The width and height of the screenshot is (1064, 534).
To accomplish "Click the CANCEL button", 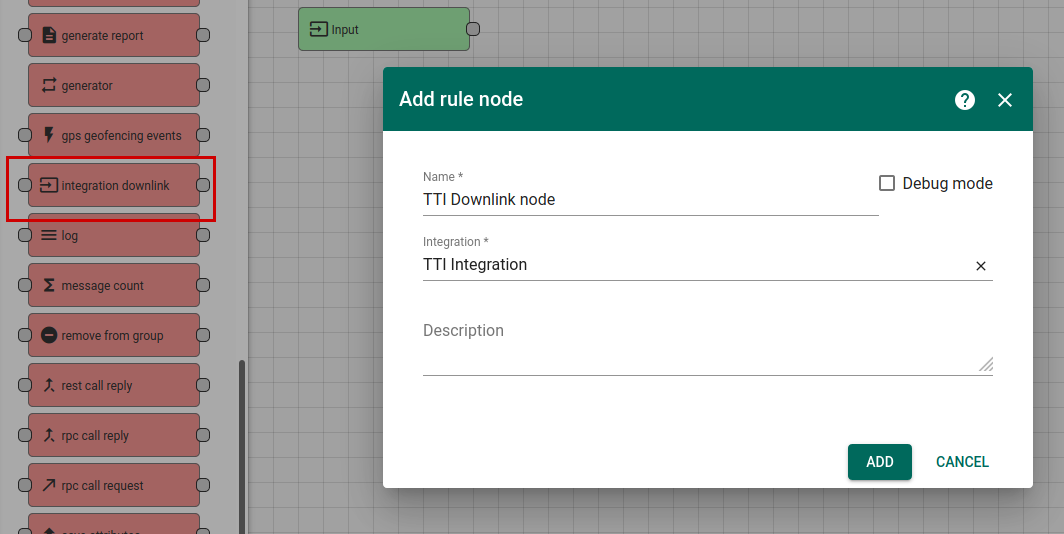I will click(962, 462).
